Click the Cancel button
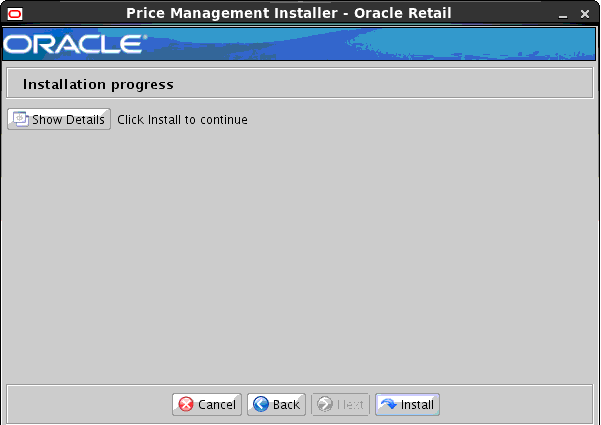 coord(207,404)
